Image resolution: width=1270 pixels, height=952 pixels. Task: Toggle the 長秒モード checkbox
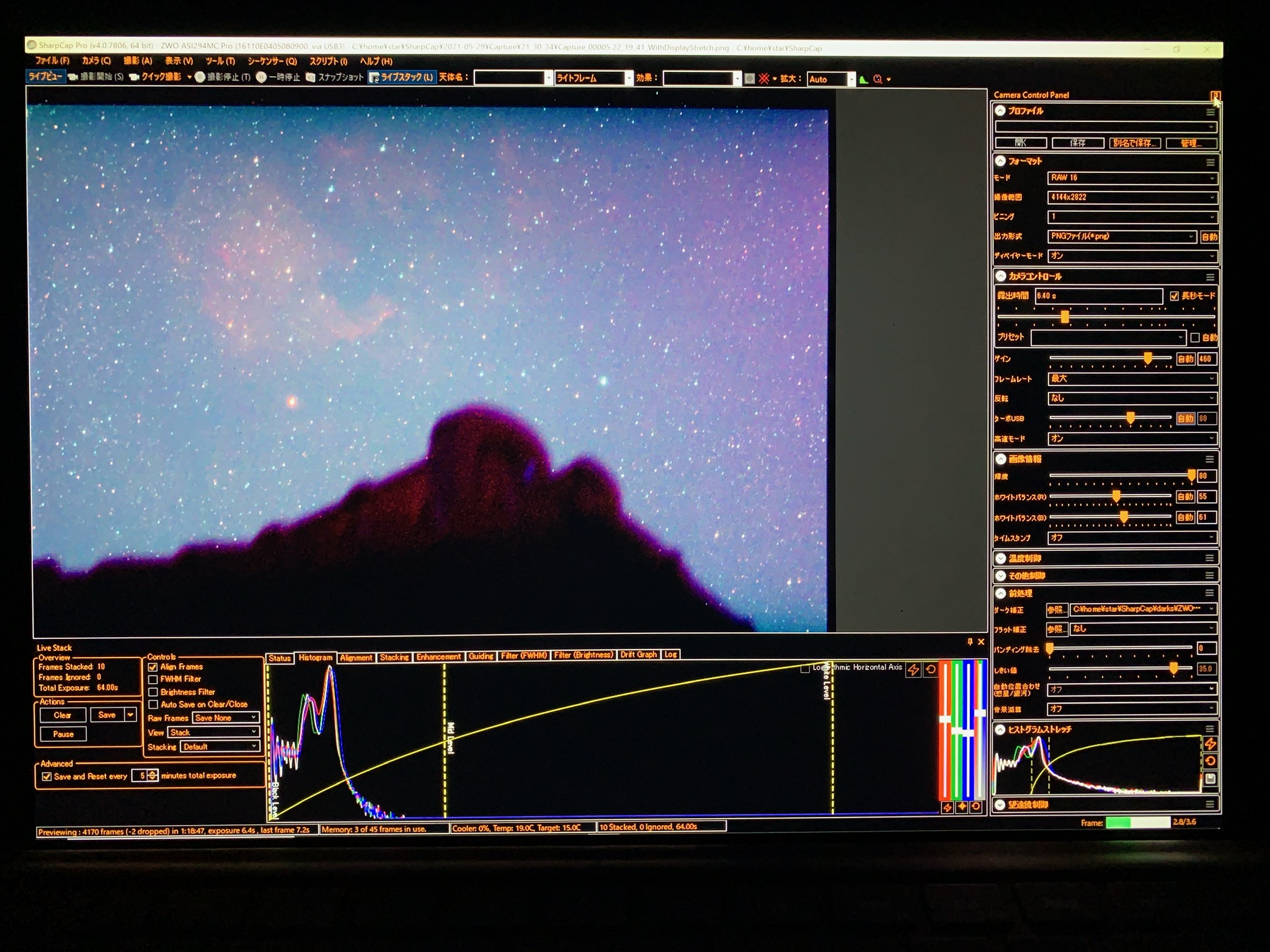(1174, 296)
